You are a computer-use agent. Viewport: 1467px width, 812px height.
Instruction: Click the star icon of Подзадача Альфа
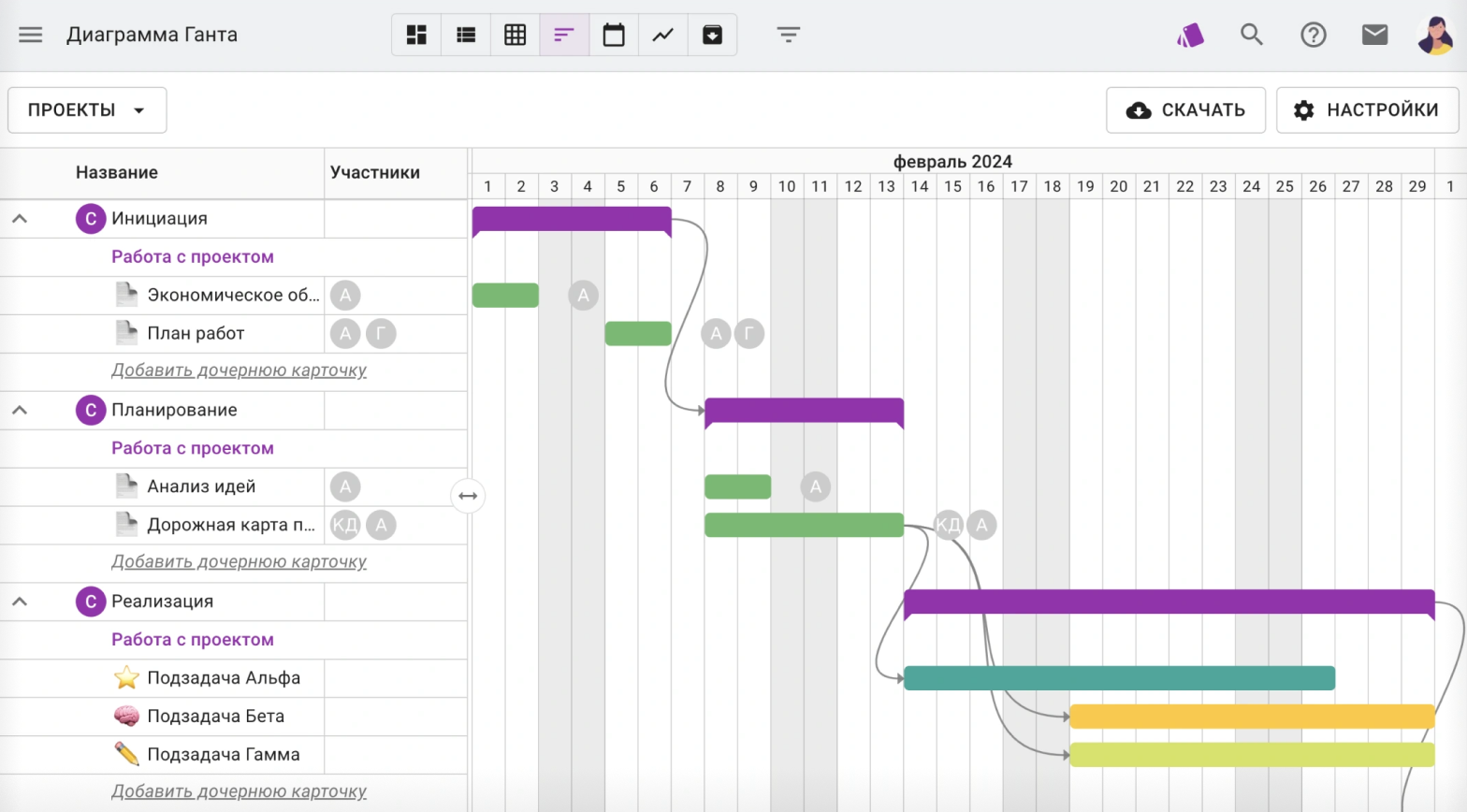pos(126,677)
